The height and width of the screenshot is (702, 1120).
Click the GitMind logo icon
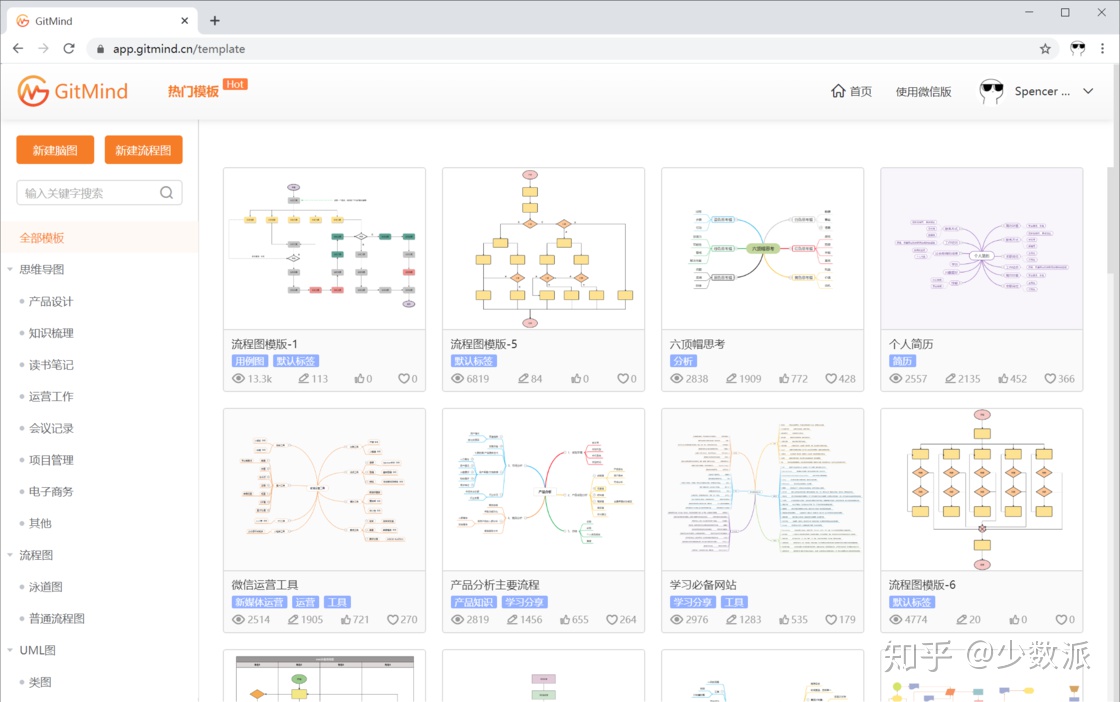click(33, 91)
